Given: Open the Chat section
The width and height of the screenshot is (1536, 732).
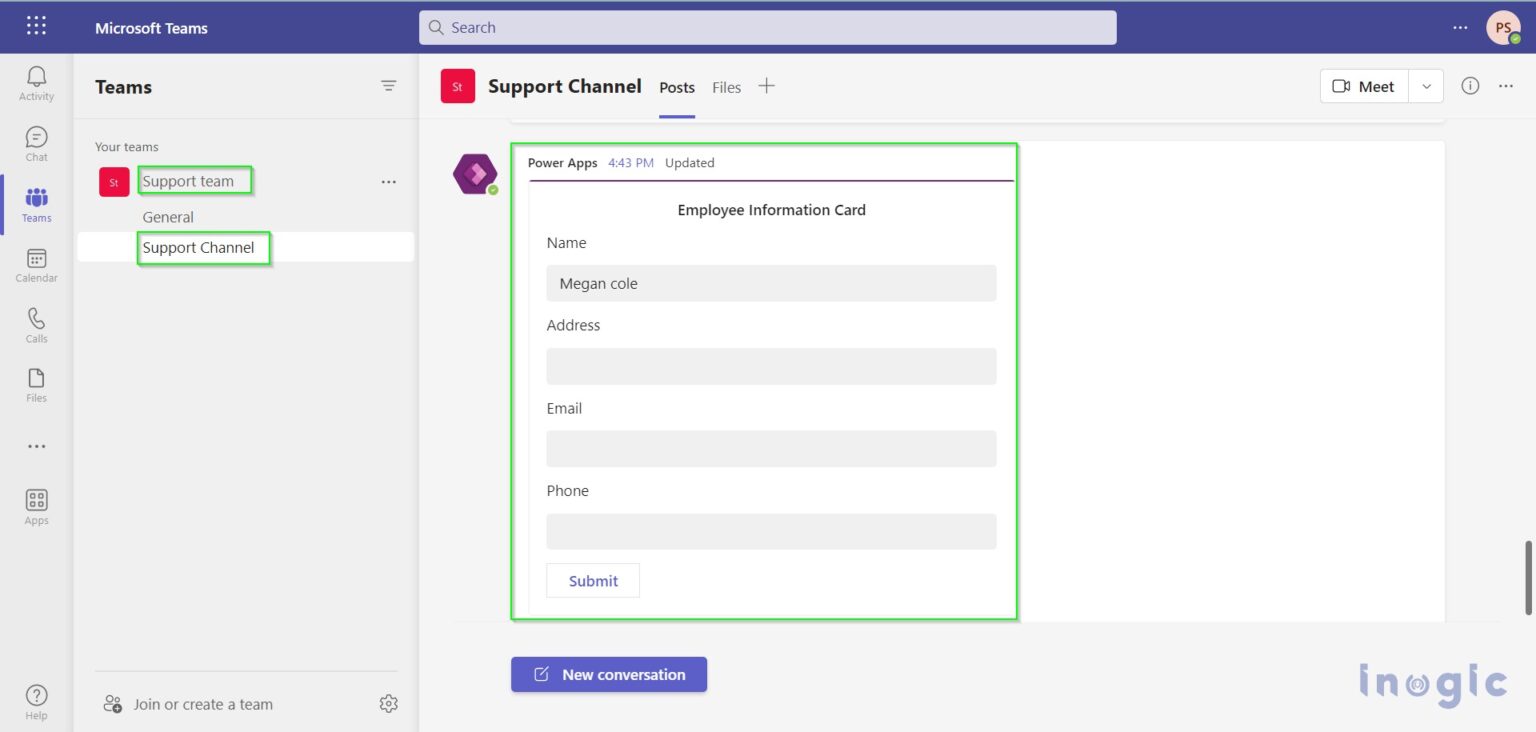Looking at the screenshot, I should [x=36, y=140].
